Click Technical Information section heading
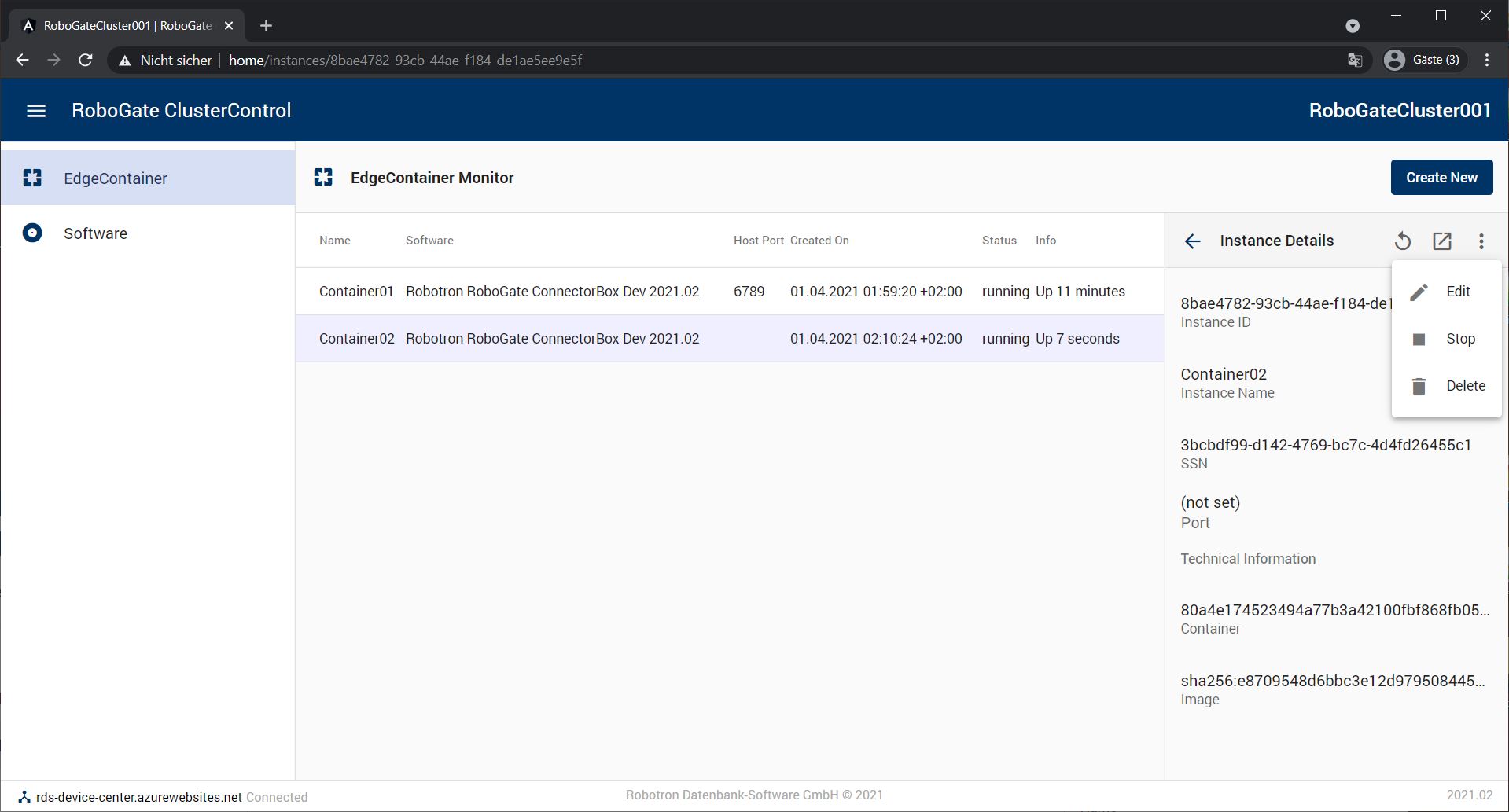Viewport: 1509px width, 812px height. 1248,559
